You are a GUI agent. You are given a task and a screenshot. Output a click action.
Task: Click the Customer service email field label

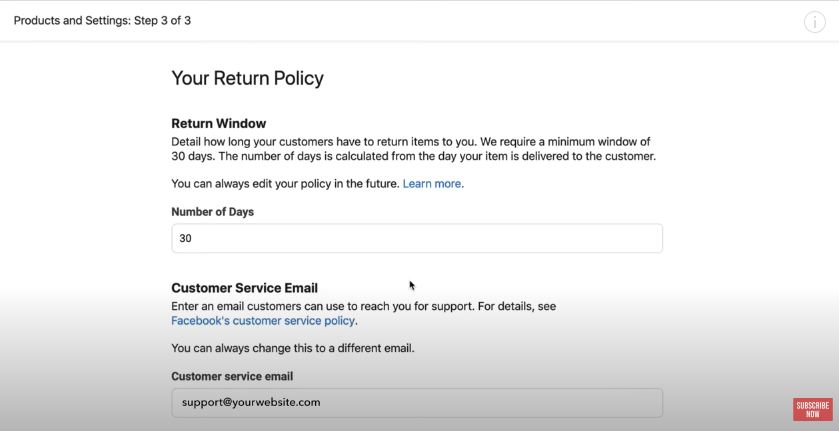[x=232, y=376]
